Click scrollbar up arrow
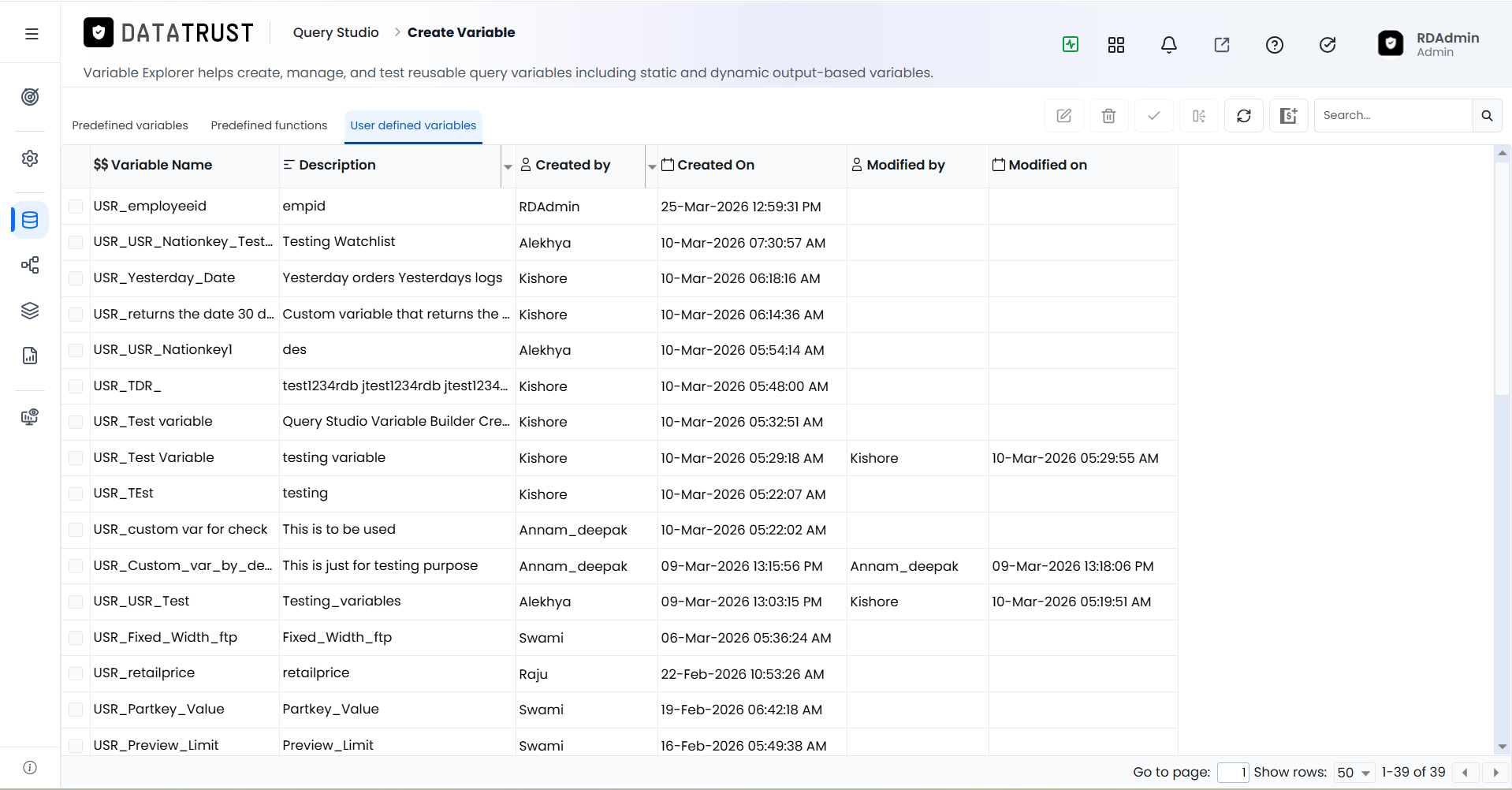Screen dimensions: 1512x790 (x=1502, y=153)
